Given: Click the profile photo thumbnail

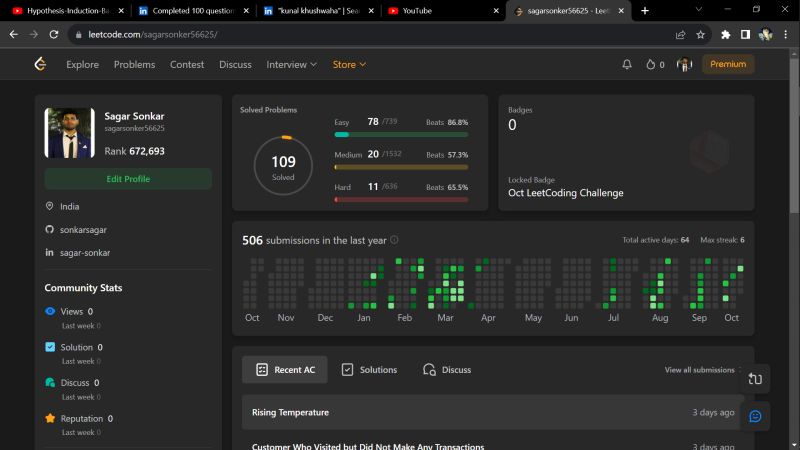Looking at the screenshot, I should point(69,133).
